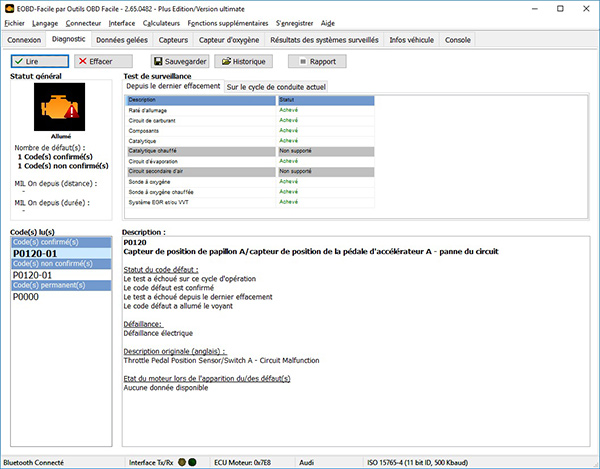Click the Rx green indicator LED

coord(192,462)
